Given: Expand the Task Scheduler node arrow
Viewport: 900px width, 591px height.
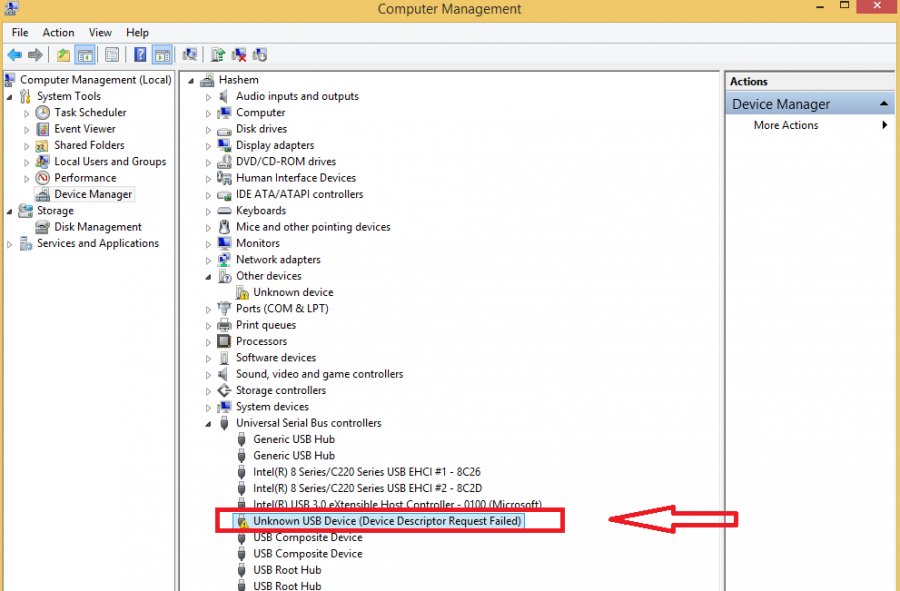Looking at the screenshot, I should (x=26, y=113).
